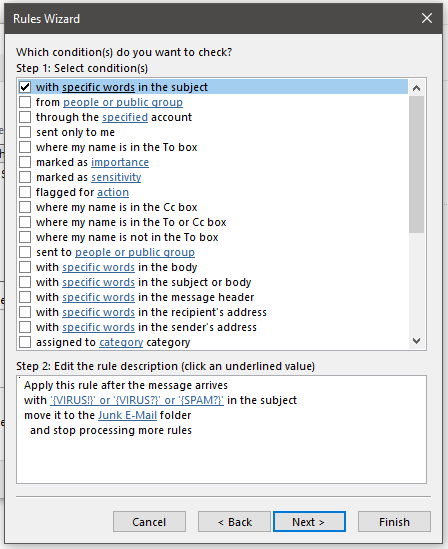Click the 'sensitivity' link
The width and height of the screenshot is (448, 549).
point(116,177)
